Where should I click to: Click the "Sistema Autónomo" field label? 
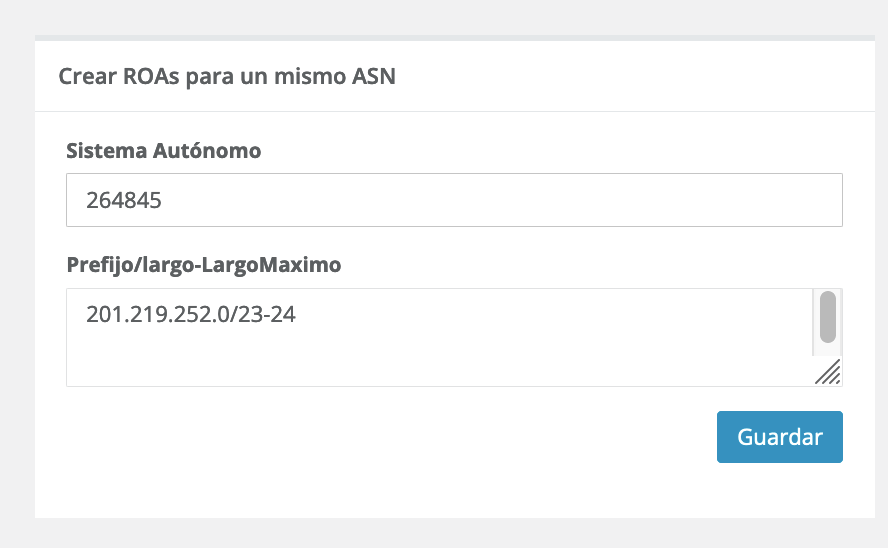click(x=163, y=151)
